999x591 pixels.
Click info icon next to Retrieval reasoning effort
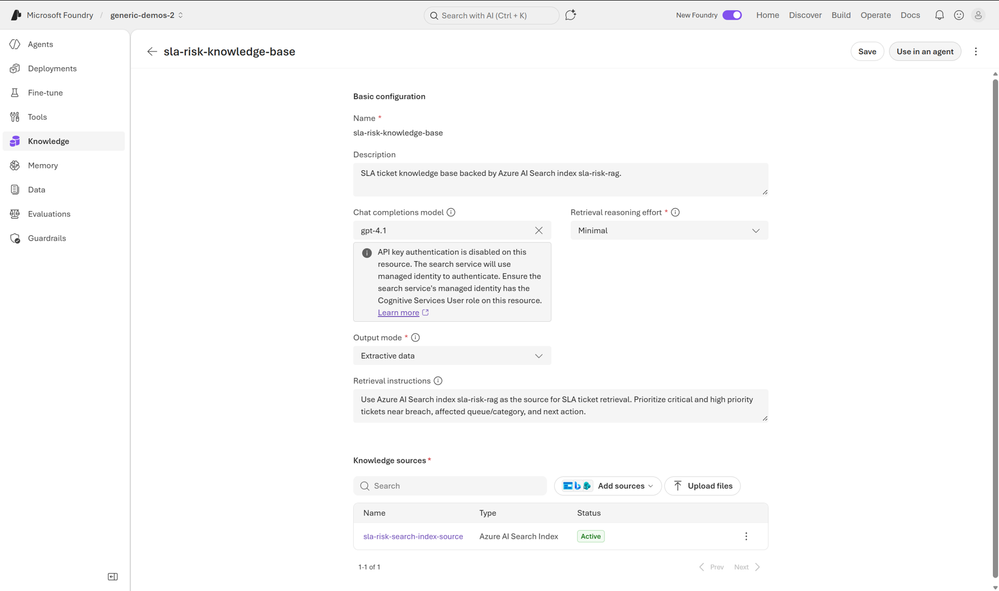tap(675, 212)
